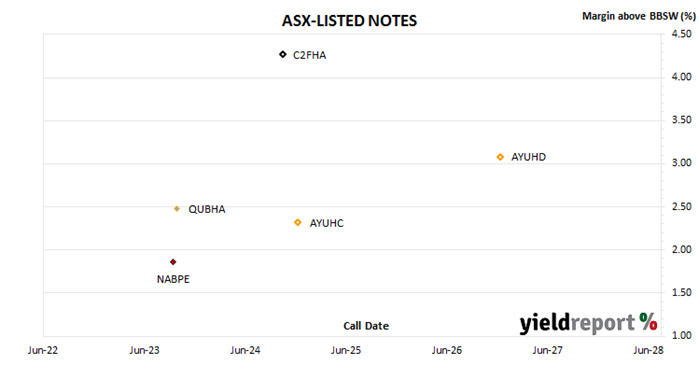Click the Call Date axis title
The width and height of the screenshot is (699, 365).
tap(366, 326)
